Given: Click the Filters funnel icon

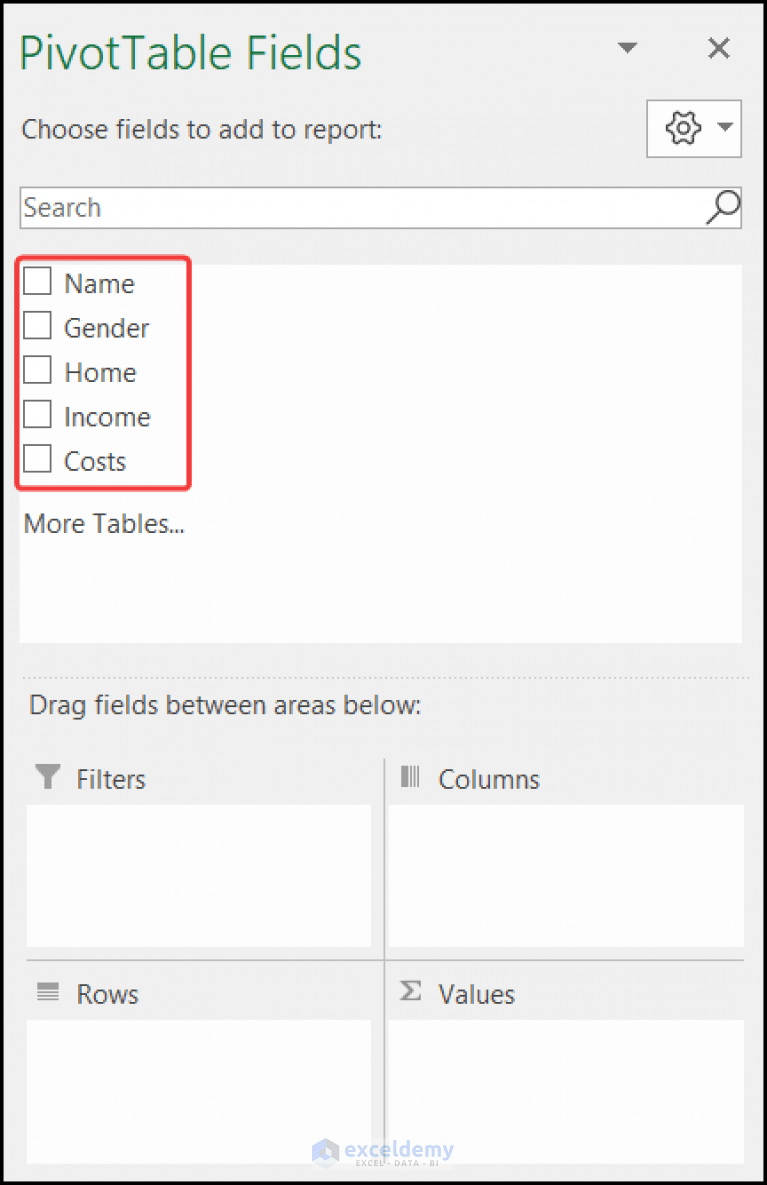Looking at the screenshot, I should point(47,778).
